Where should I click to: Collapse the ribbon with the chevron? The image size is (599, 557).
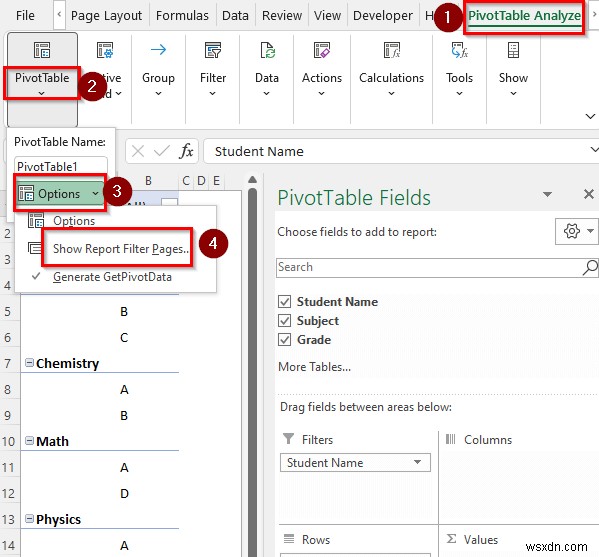pos(590,116)
